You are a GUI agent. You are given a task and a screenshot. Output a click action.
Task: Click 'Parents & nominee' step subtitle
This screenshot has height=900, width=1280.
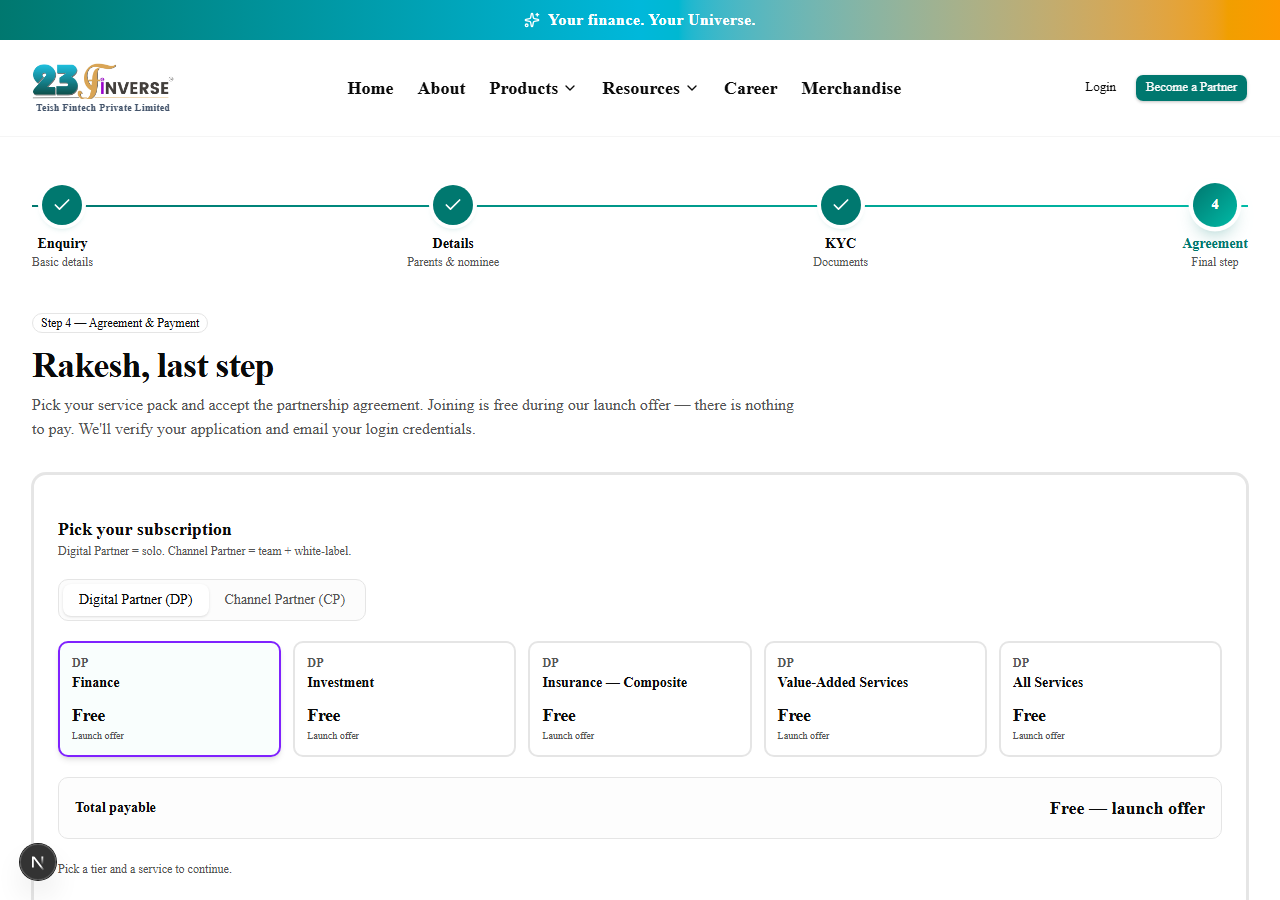click(453, 262)
